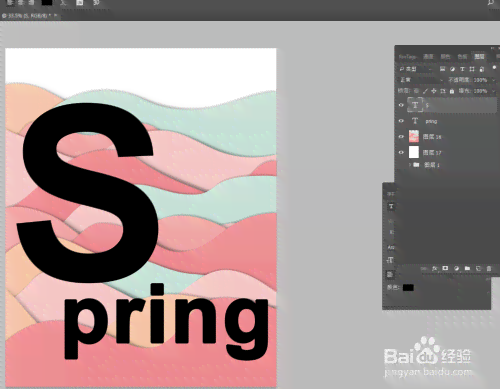Add a layer mask icon

click(445, 268)
